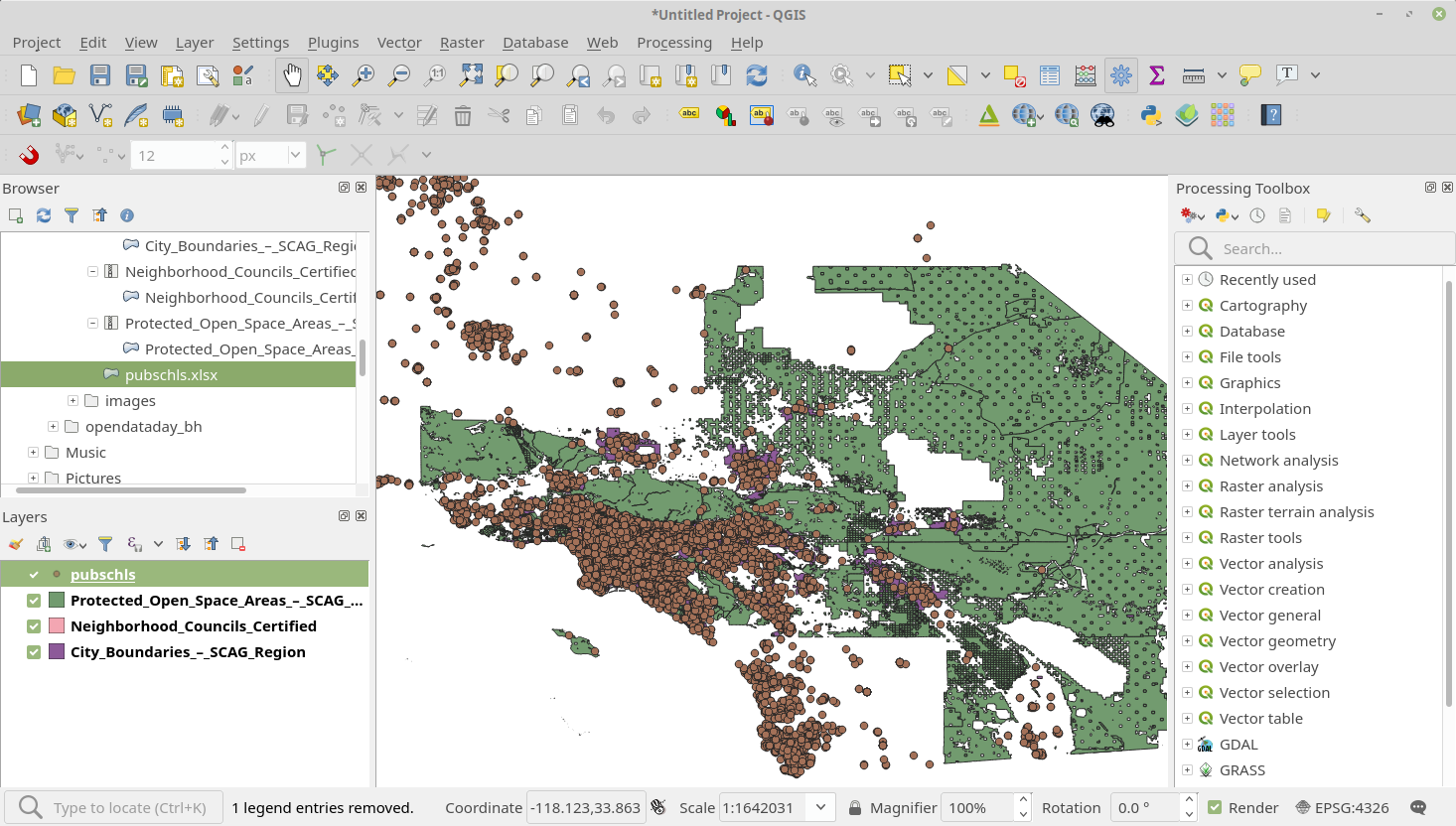The image size is (1456, 826).
Task: Click the purple City_Boundaries layer swatch
Action: pos(57,652)
